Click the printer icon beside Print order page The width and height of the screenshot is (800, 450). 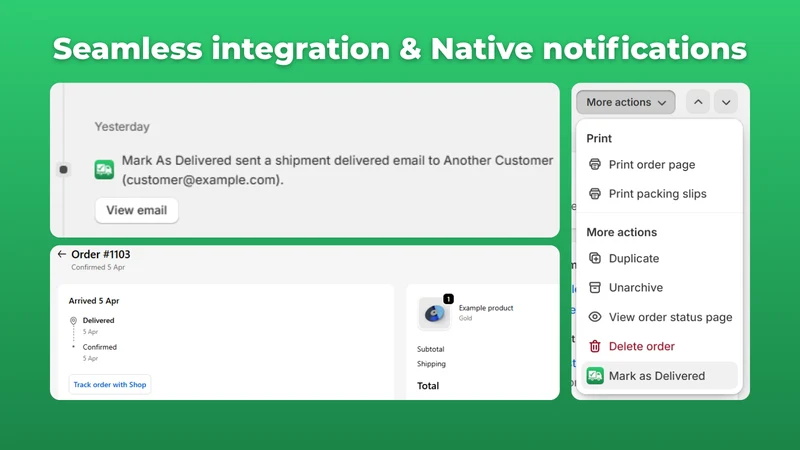[x=595, y=164]
